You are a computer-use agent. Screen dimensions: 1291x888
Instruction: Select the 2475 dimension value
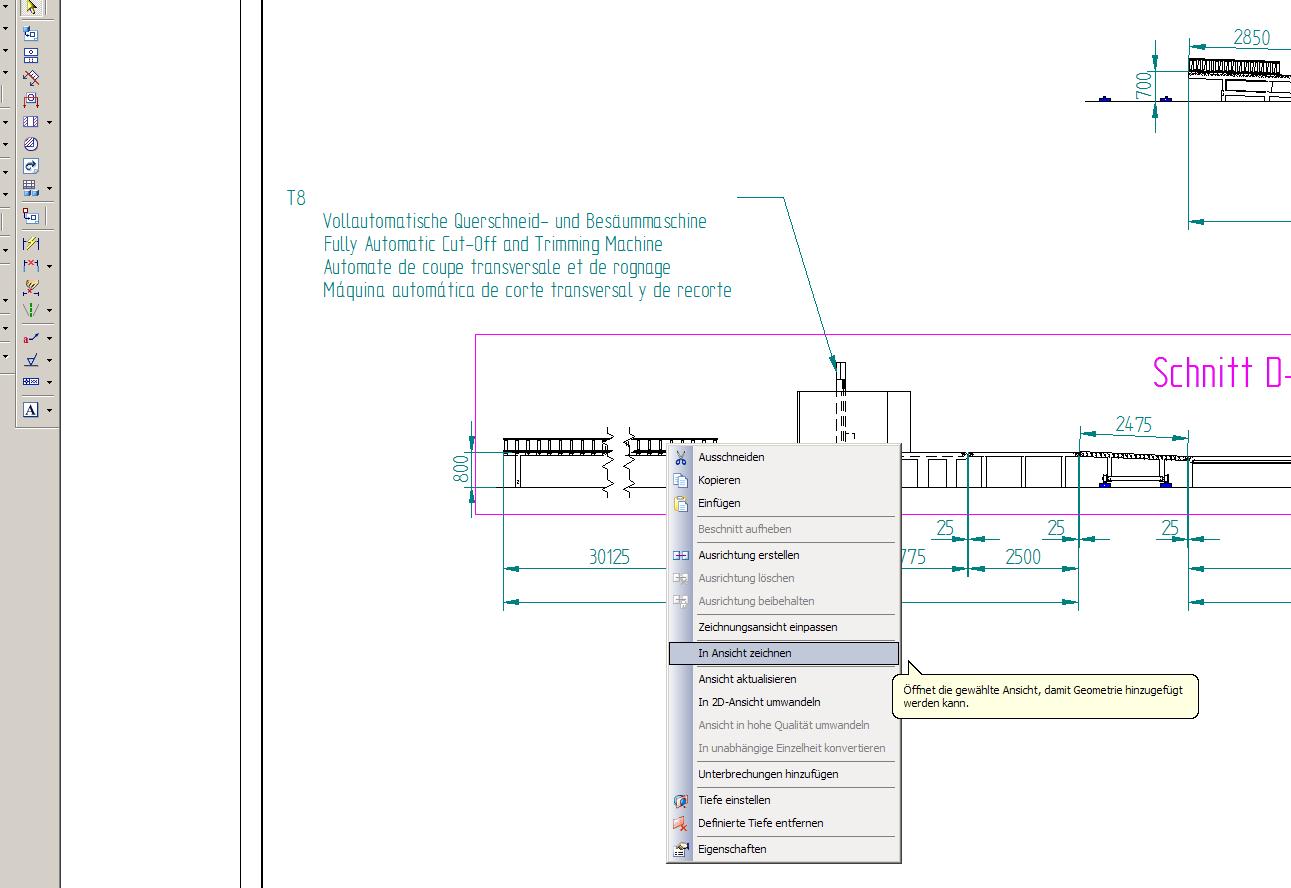[x=1133, y=425]
